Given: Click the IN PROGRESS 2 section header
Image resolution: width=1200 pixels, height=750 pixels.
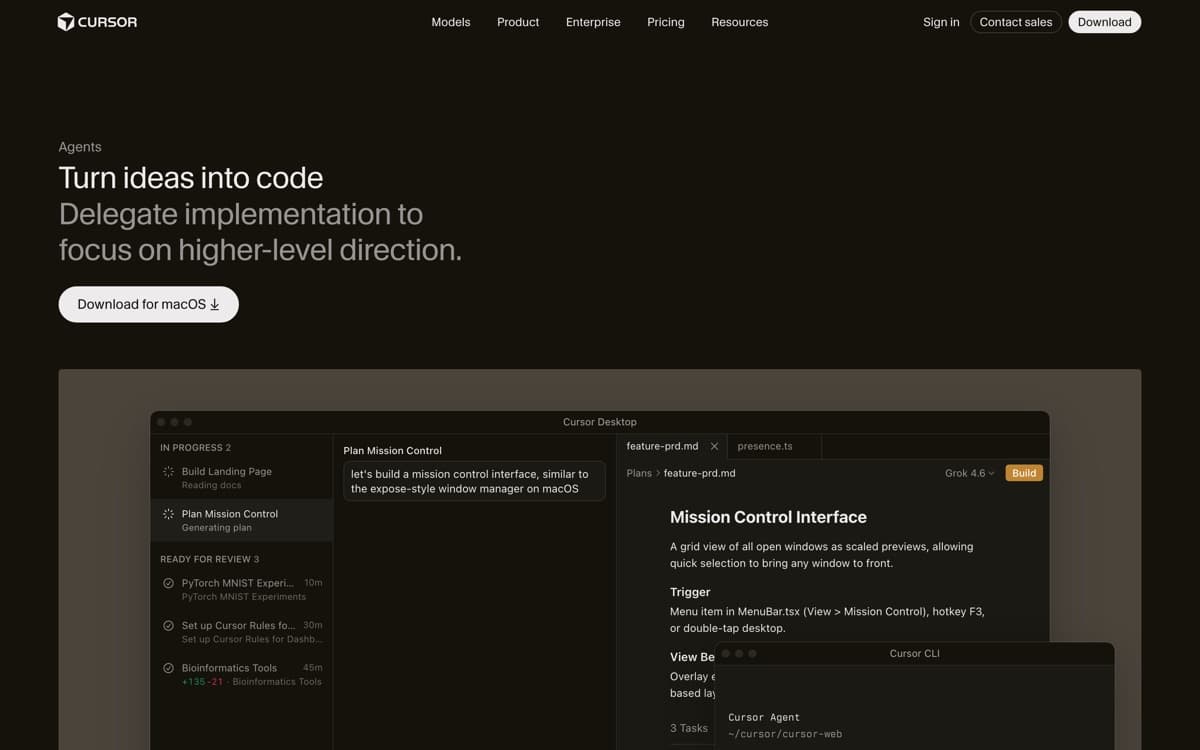Looking at the screenshot, I should click(195, 448).
